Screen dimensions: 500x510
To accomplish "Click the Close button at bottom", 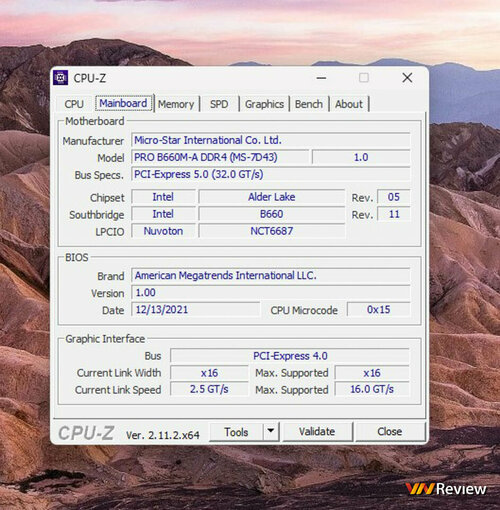I will [x=390, y=432].
